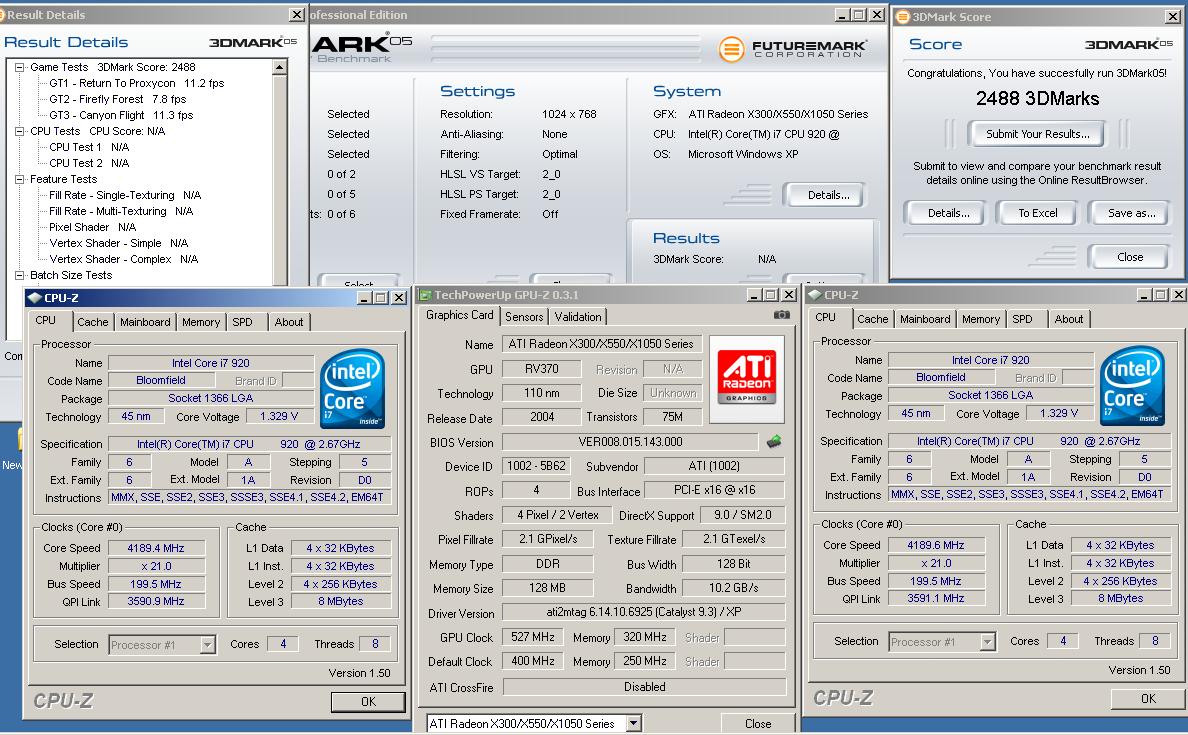The height and width of the screenshot is (735, 1188).
Task: Collapse the Feature Tests tree node
Action: [20, 180]
